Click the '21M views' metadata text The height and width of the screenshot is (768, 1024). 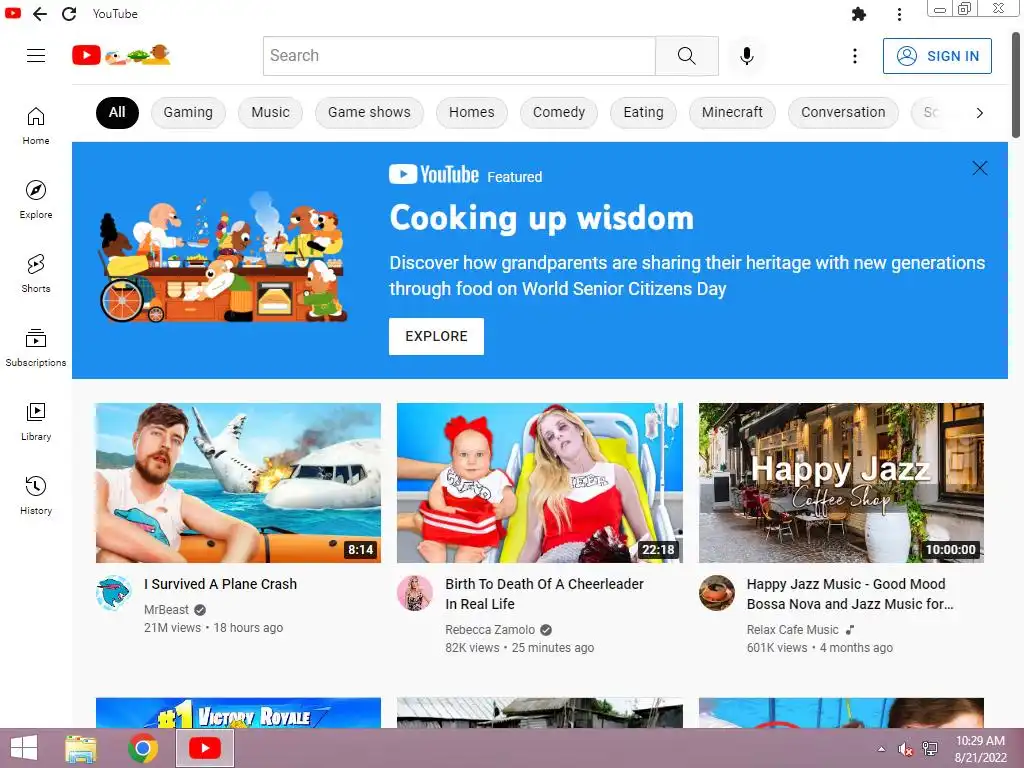coord(172,628)
